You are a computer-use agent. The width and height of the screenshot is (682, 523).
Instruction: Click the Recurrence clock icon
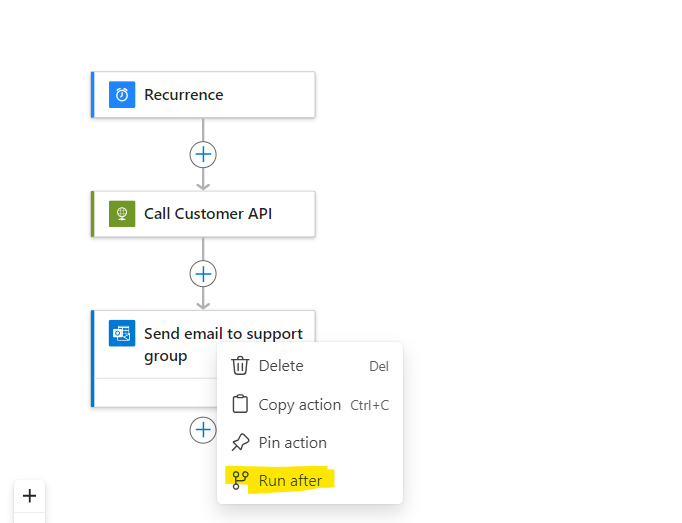122,94
